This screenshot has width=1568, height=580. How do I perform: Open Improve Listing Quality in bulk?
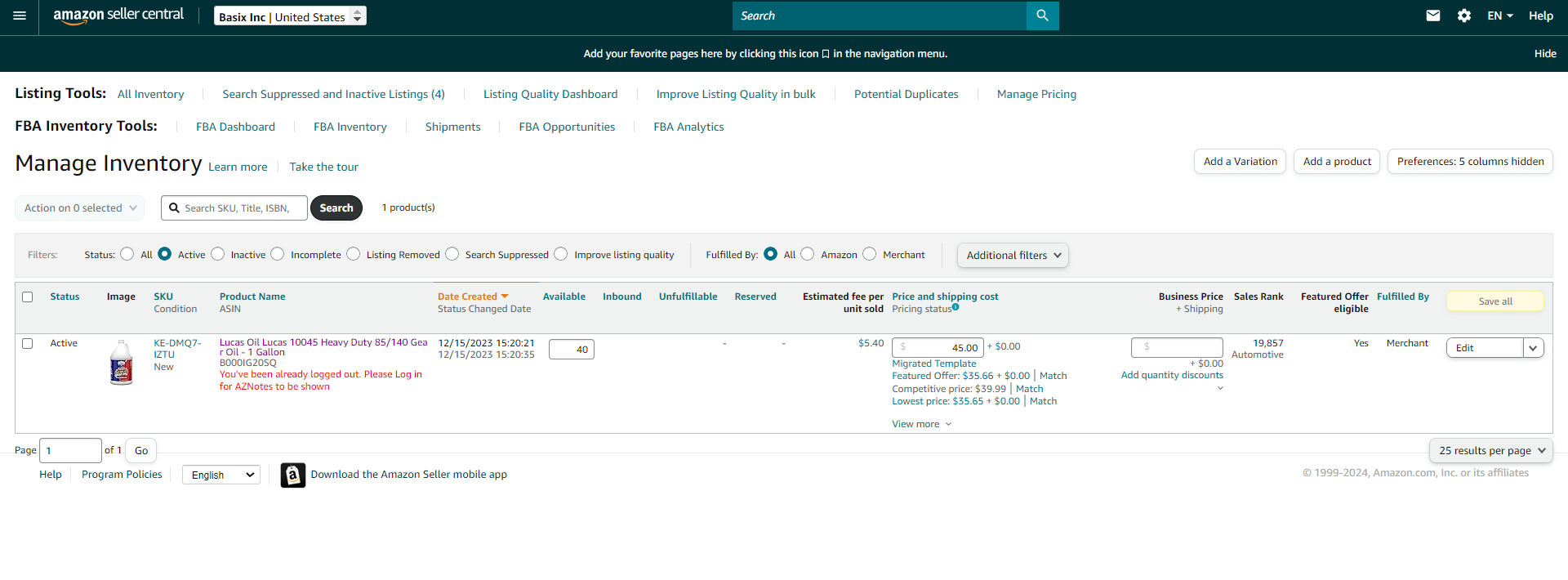[736, 94]
